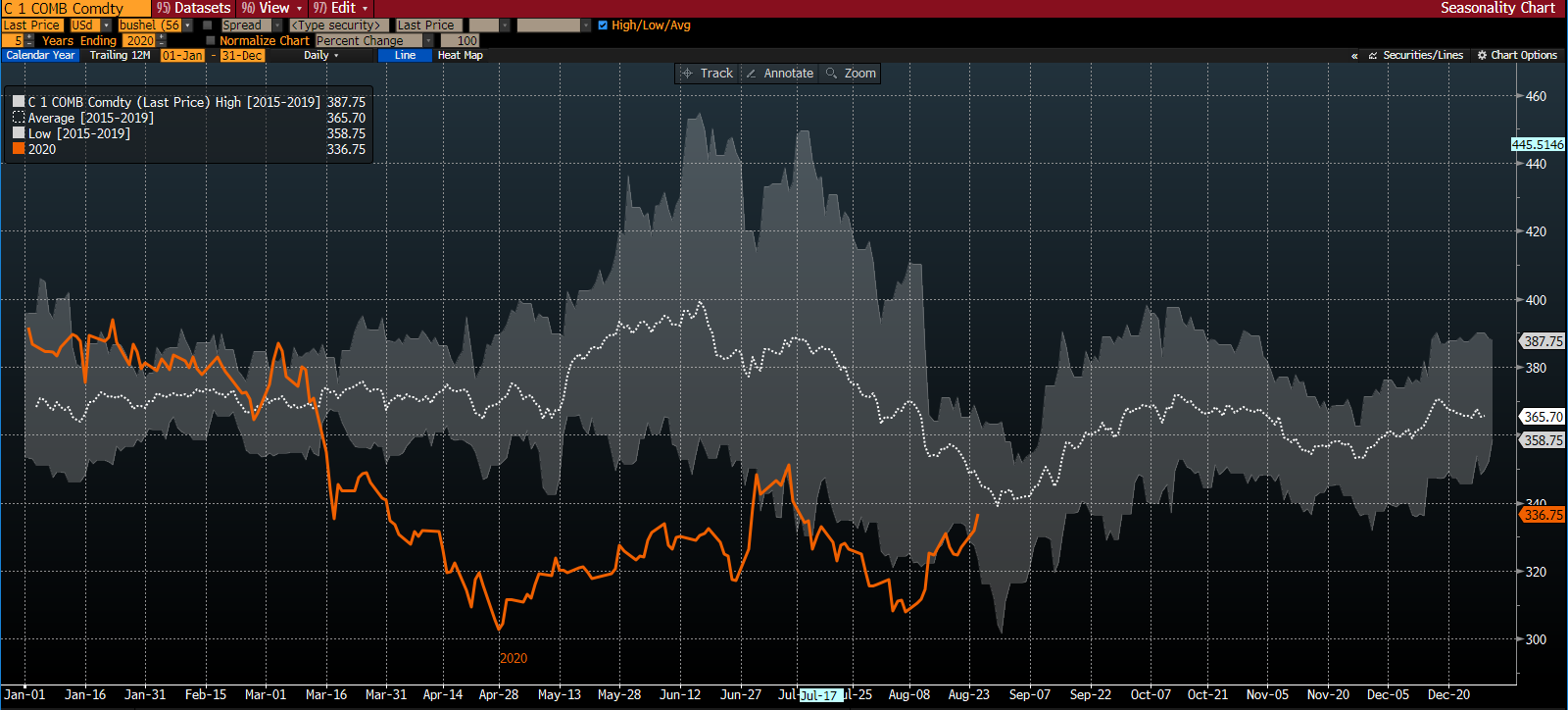The height and width of the screenshot is (710, 1568).
Task: Click the Years count stepper arrows
Action: [29, 41]
